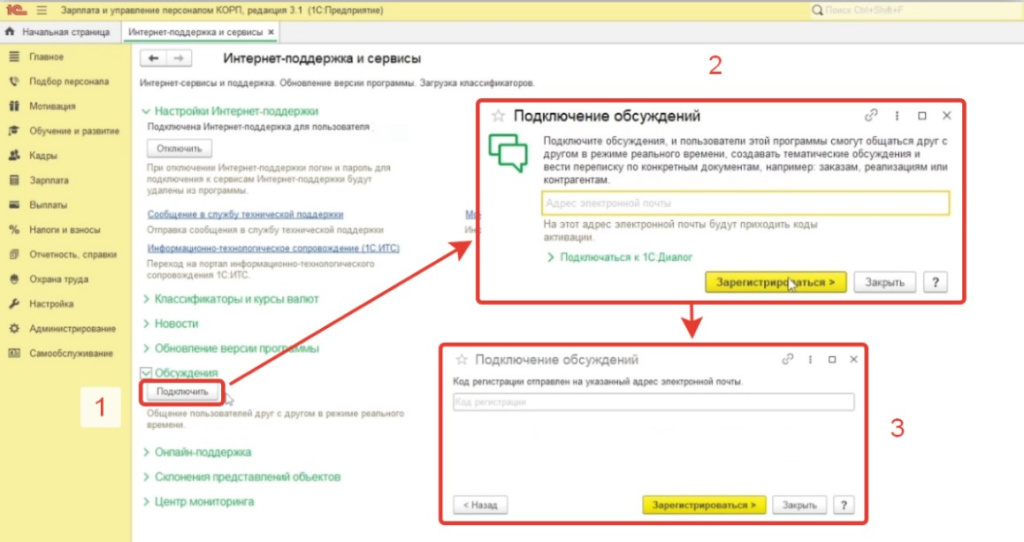Click the Home icon beside Начальная страница
Image resolution: width=1024 pixels, height=542 pixels.
[11, 32]
